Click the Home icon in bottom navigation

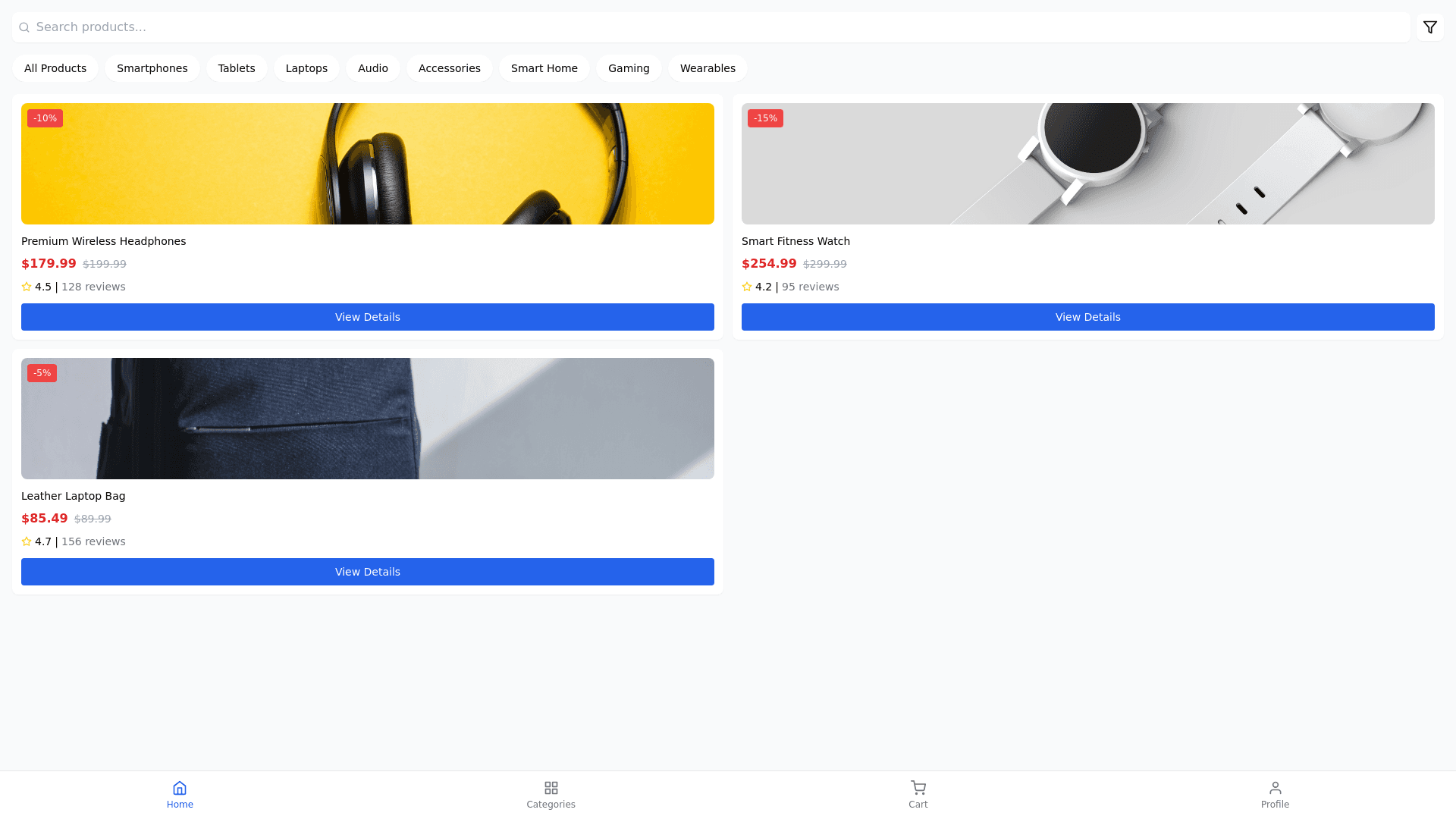click(x=180, y=788)
